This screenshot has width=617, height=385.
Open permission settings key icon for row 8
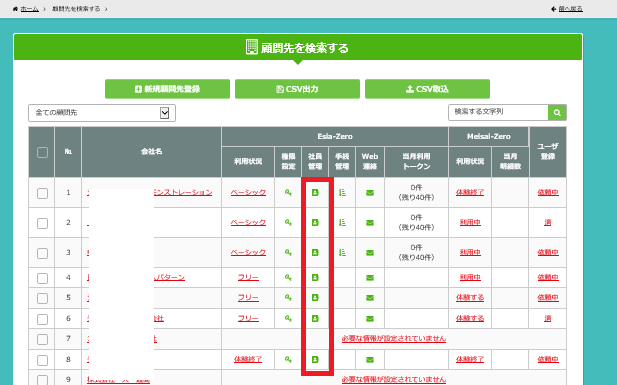(x=288, y=359)
